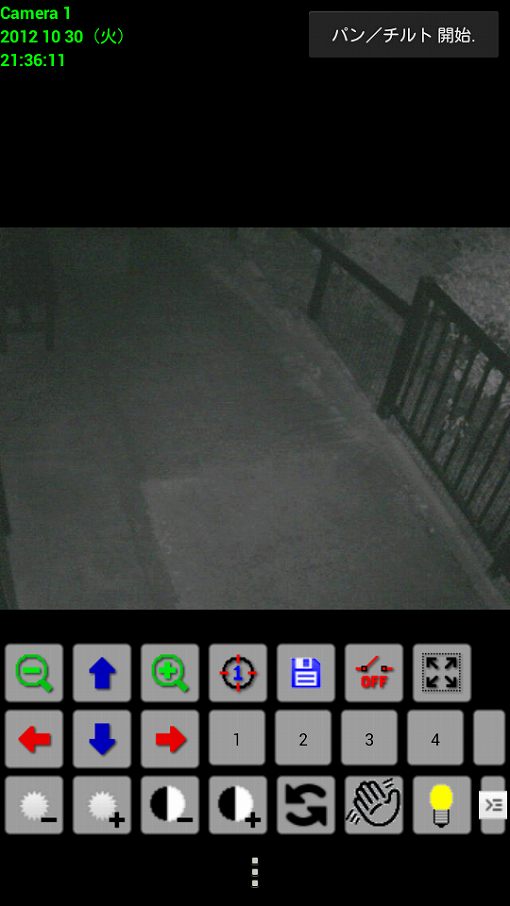This screenshot has width=510, height=906.
Task: Toggle the red OFF switch icon
Action: [x=374, y=673]
